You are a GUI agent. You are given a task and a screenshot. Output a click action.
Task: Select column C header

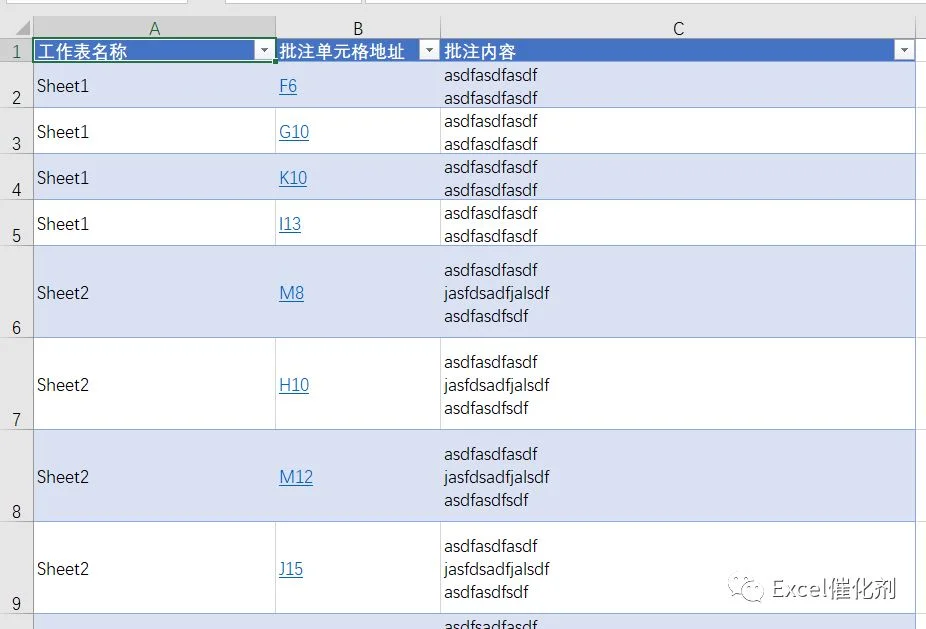(678, 28)
